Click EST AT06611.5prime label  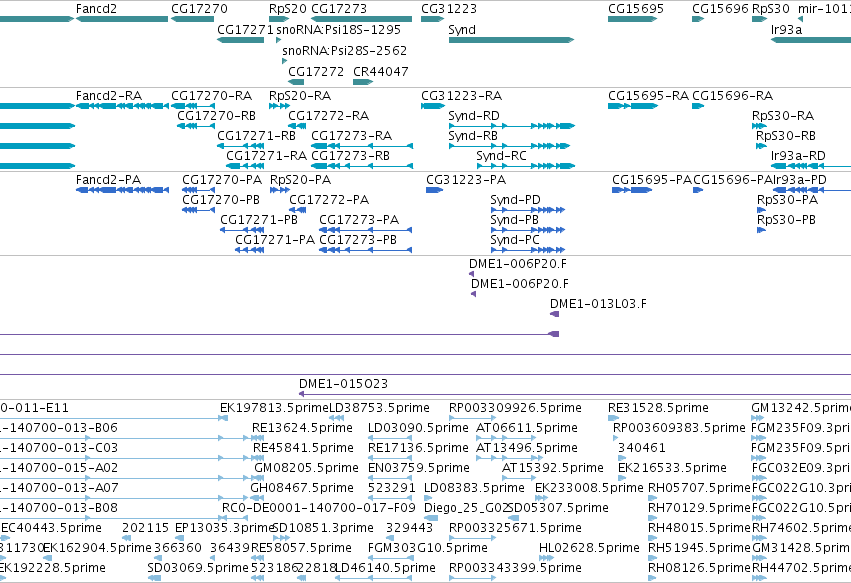pyautogui.click(x=526, y=428)
